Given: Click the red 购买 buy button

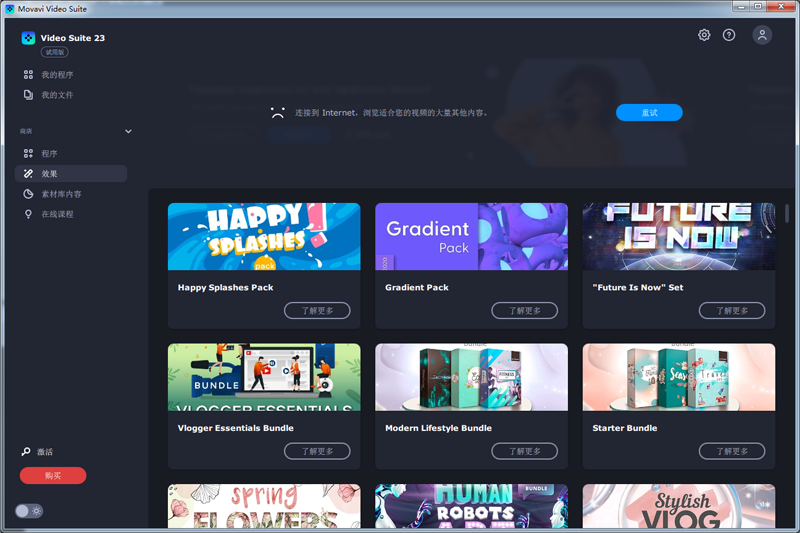Looking at the screenshot, I should (53, 475).
